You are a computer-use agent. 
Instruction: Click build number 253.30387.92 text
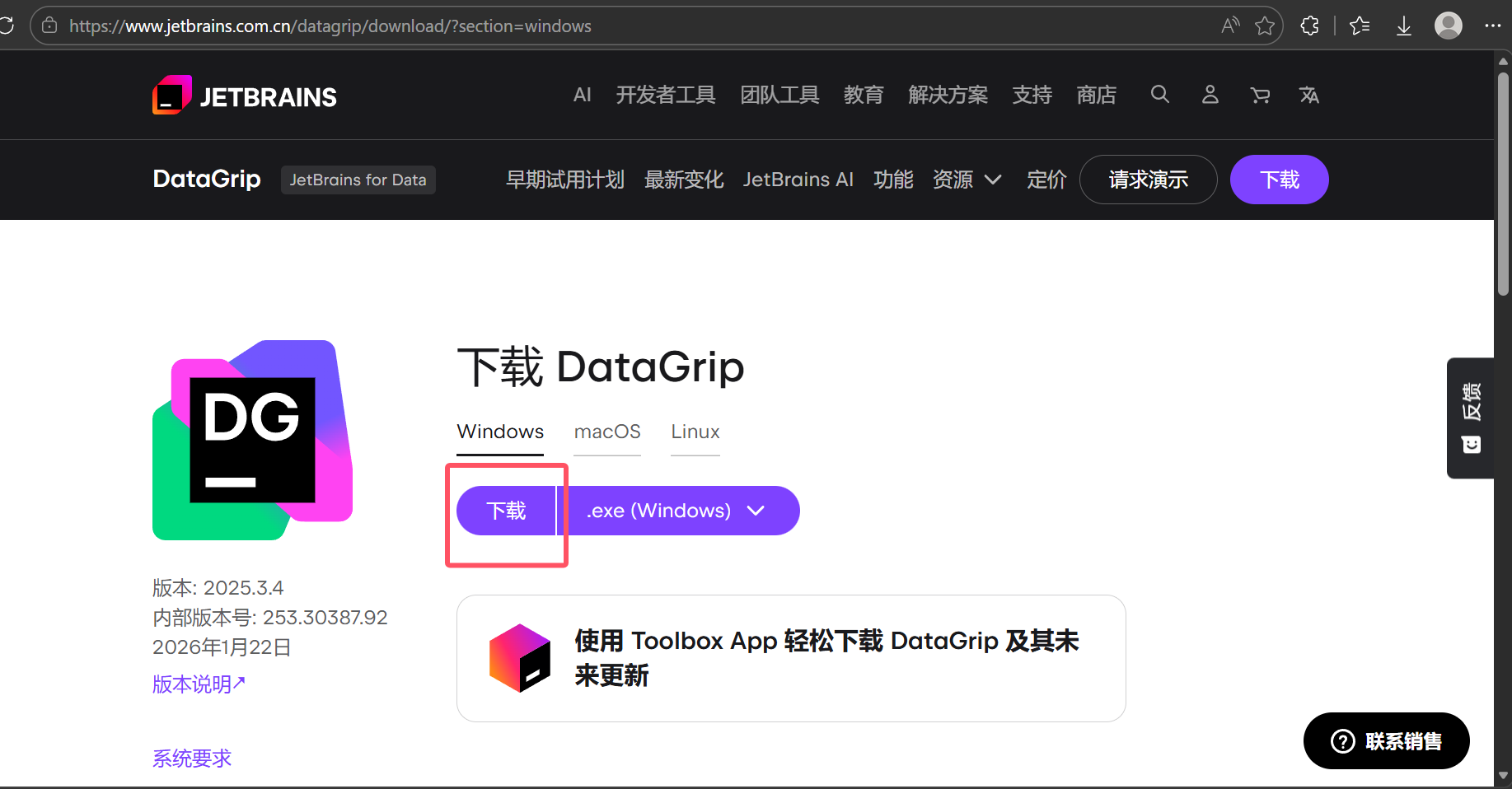[x=325, y=617]
